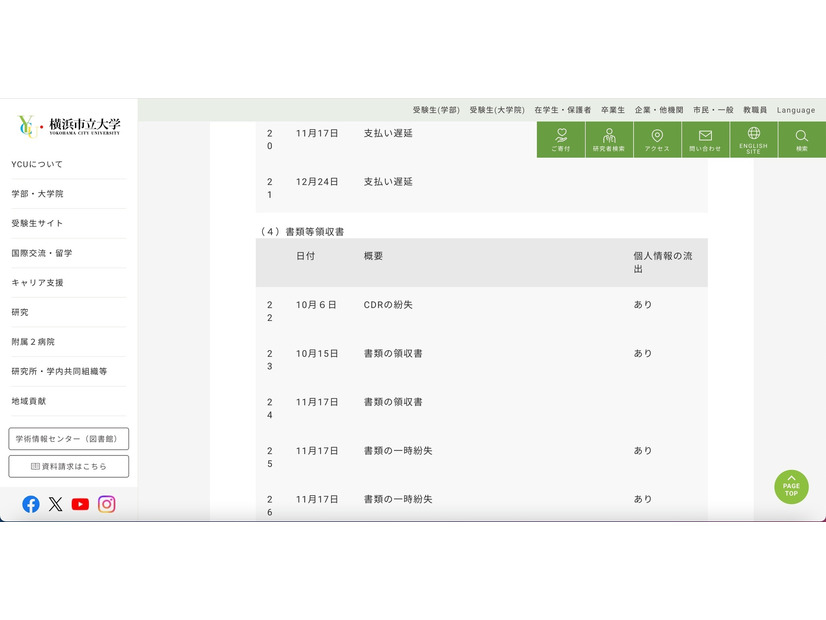Click the PAGE TOP round button
Viewport: 826px width, 620px height.
coord(791,487)
